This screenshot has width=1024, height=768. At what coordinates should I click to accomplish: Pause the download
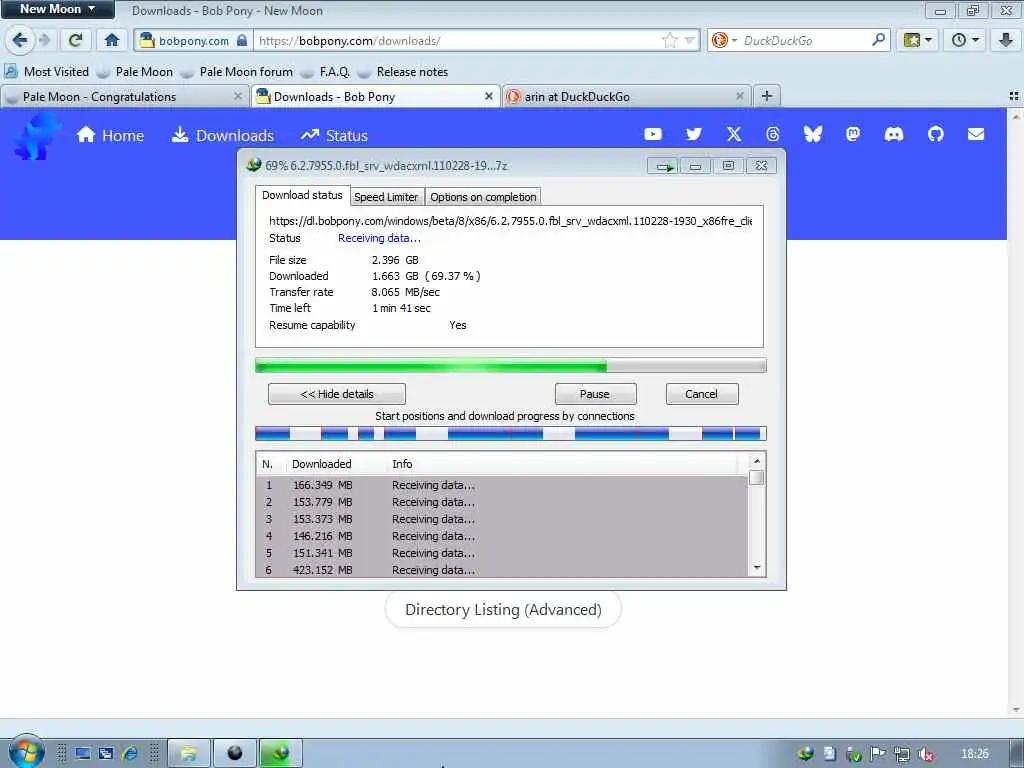(x=595, y=394)
